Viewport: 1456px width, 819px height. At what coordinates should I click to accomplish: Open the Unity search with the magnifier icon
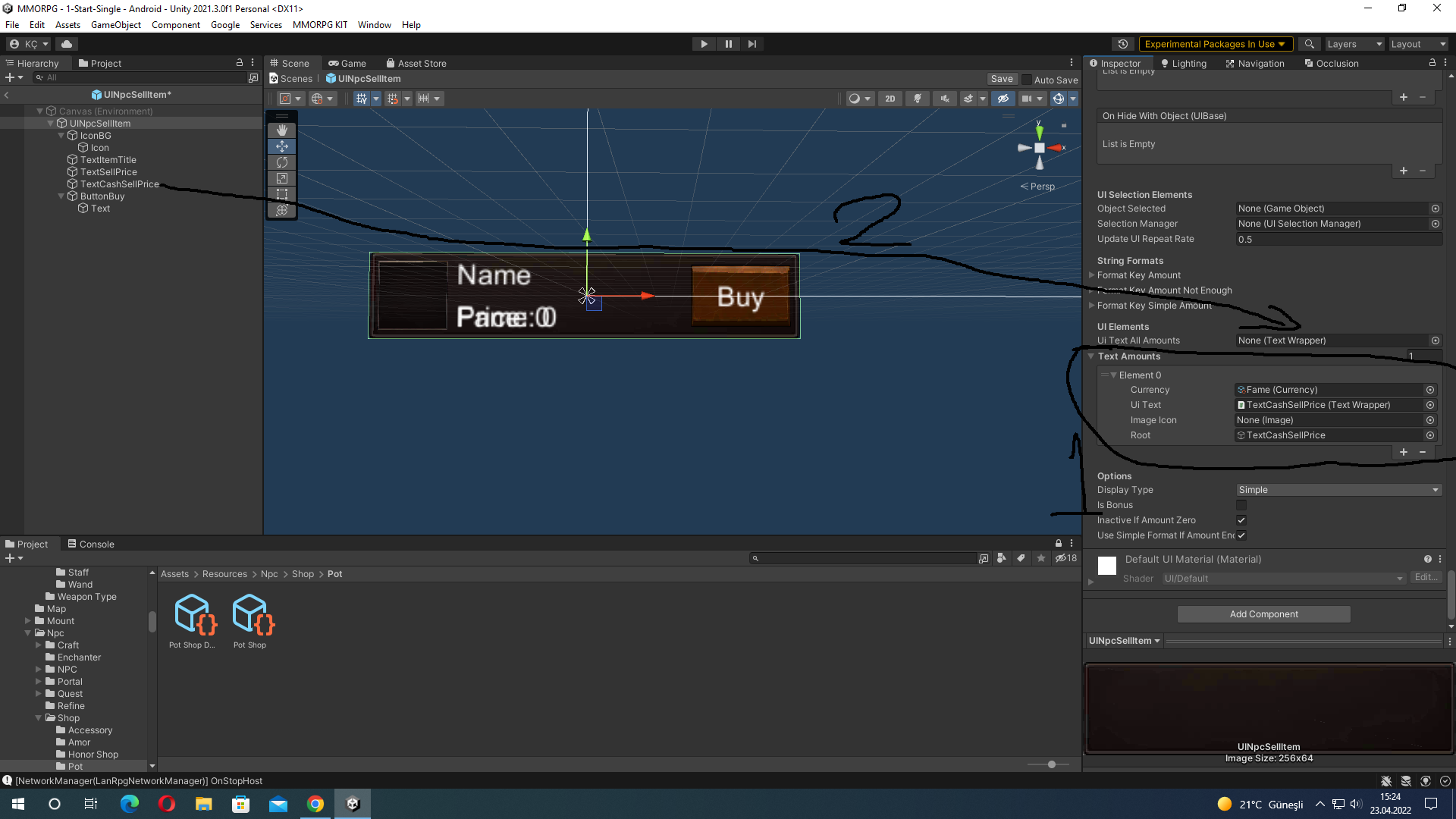(x=1309, y=43)
